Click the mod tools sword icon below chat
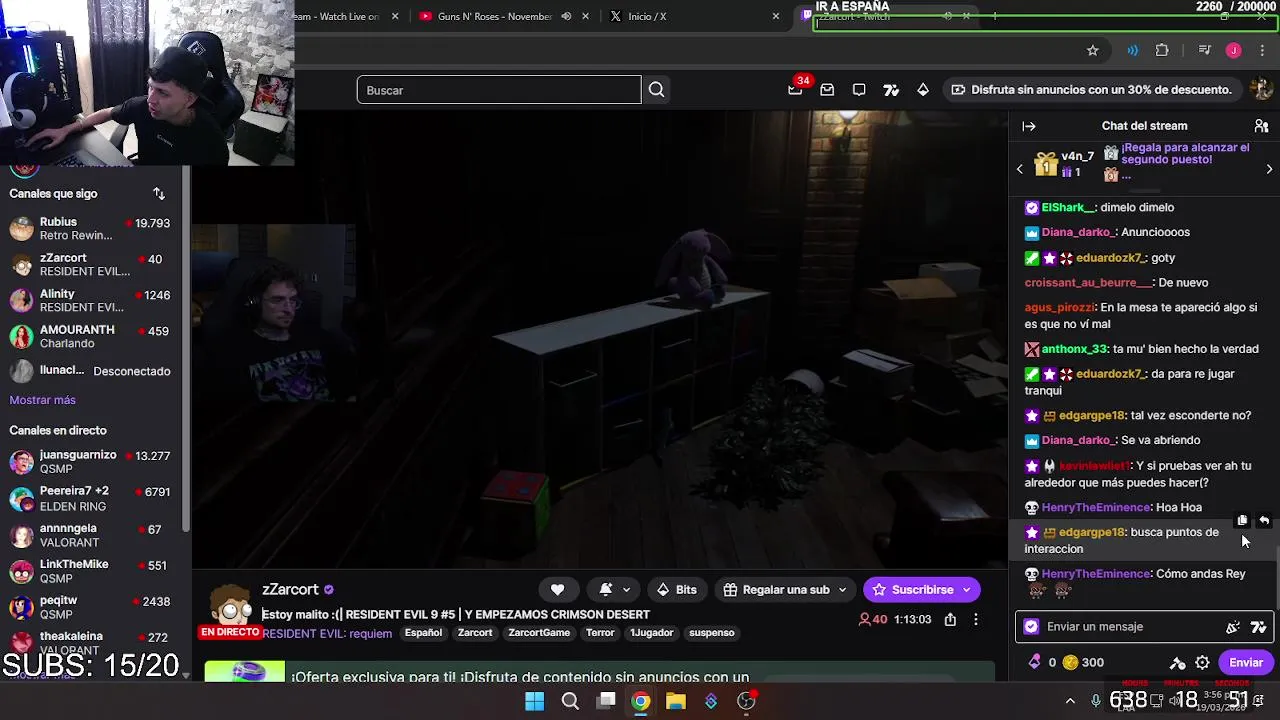1280x720 pixels. click(x=1178, y=663)
